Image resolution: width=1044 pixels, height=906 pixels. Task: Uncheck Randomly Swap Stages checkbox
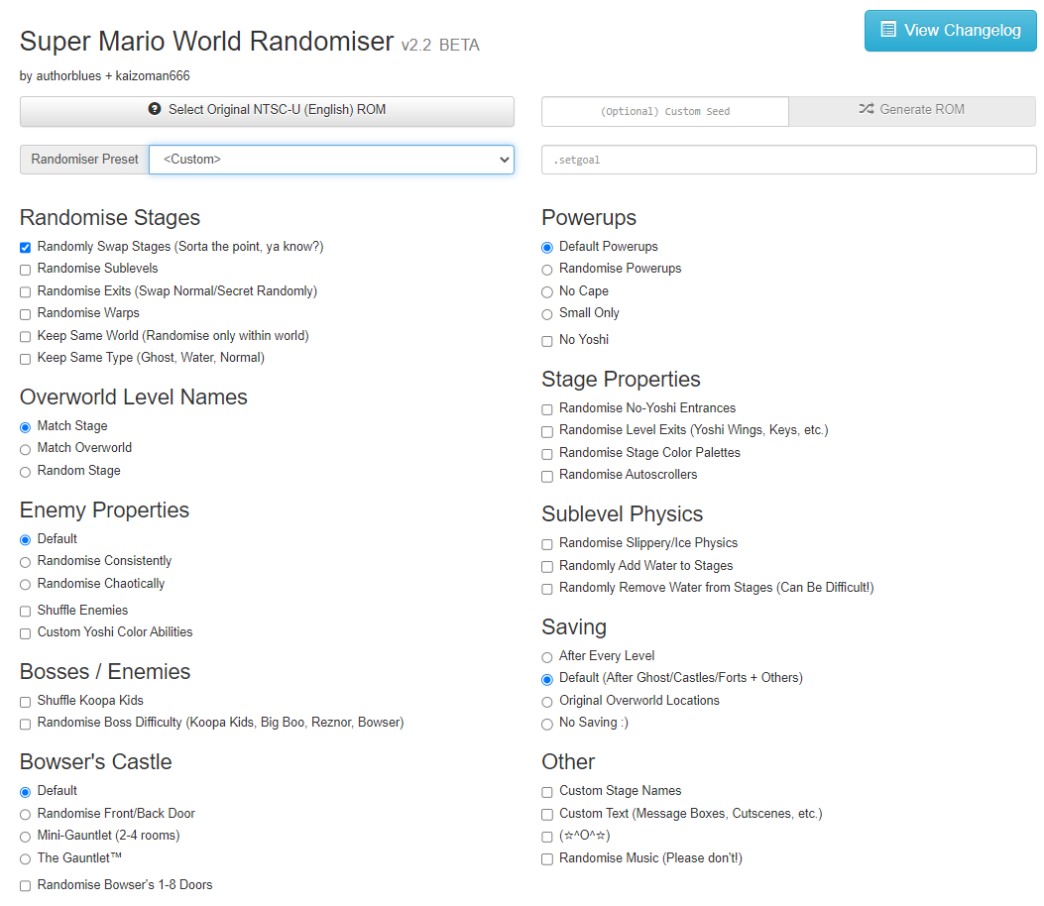click(26, 247)
